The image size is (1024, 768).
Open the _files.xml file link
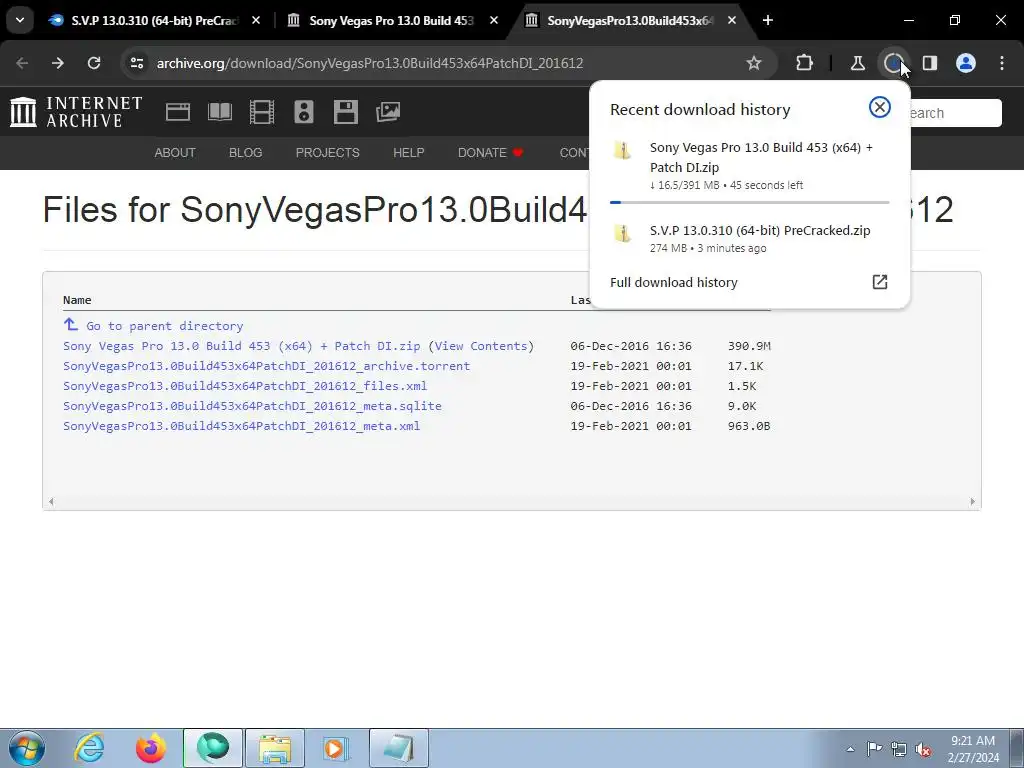click(x=245, y=386)
